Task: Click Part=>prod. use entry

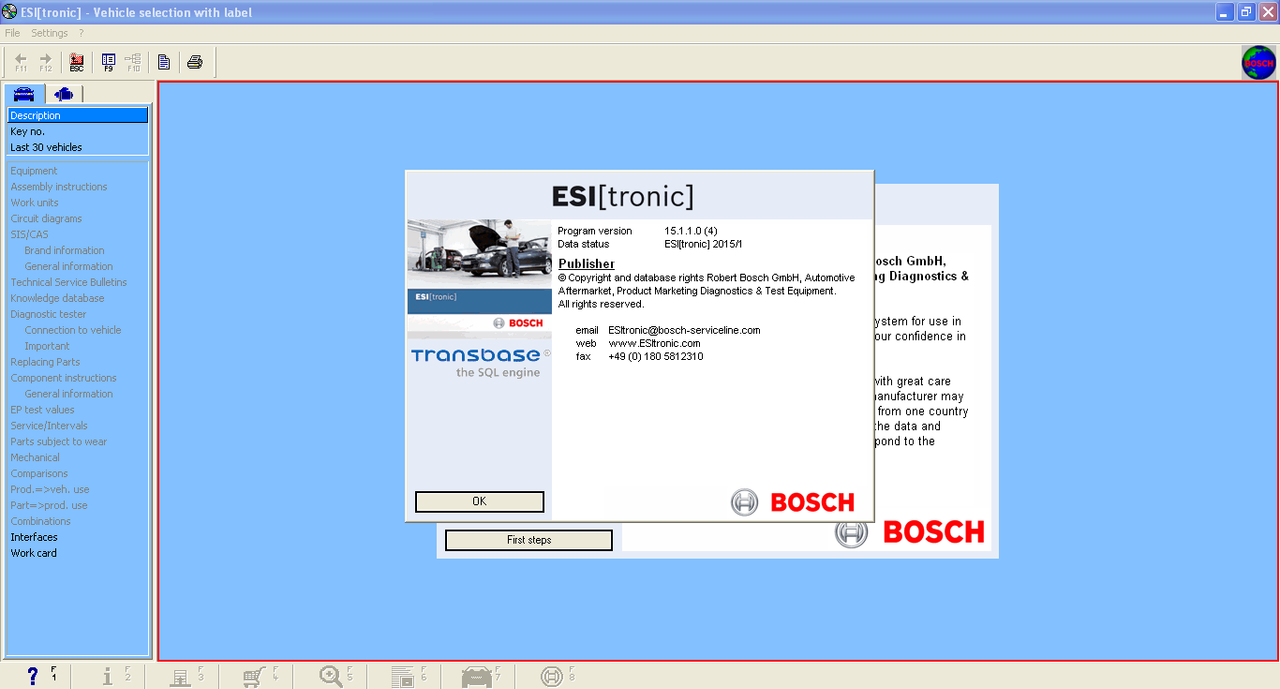Action: [x=49, y=506]
